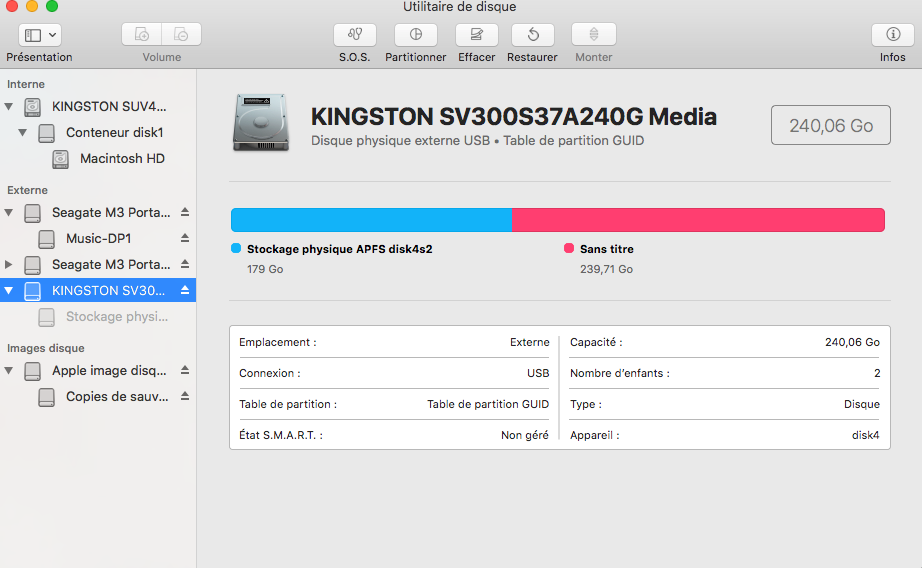Image resolution: width=922 pixels, height=568 pixels.
Task: Zoom the window with green button
Action: coord(52,6)
